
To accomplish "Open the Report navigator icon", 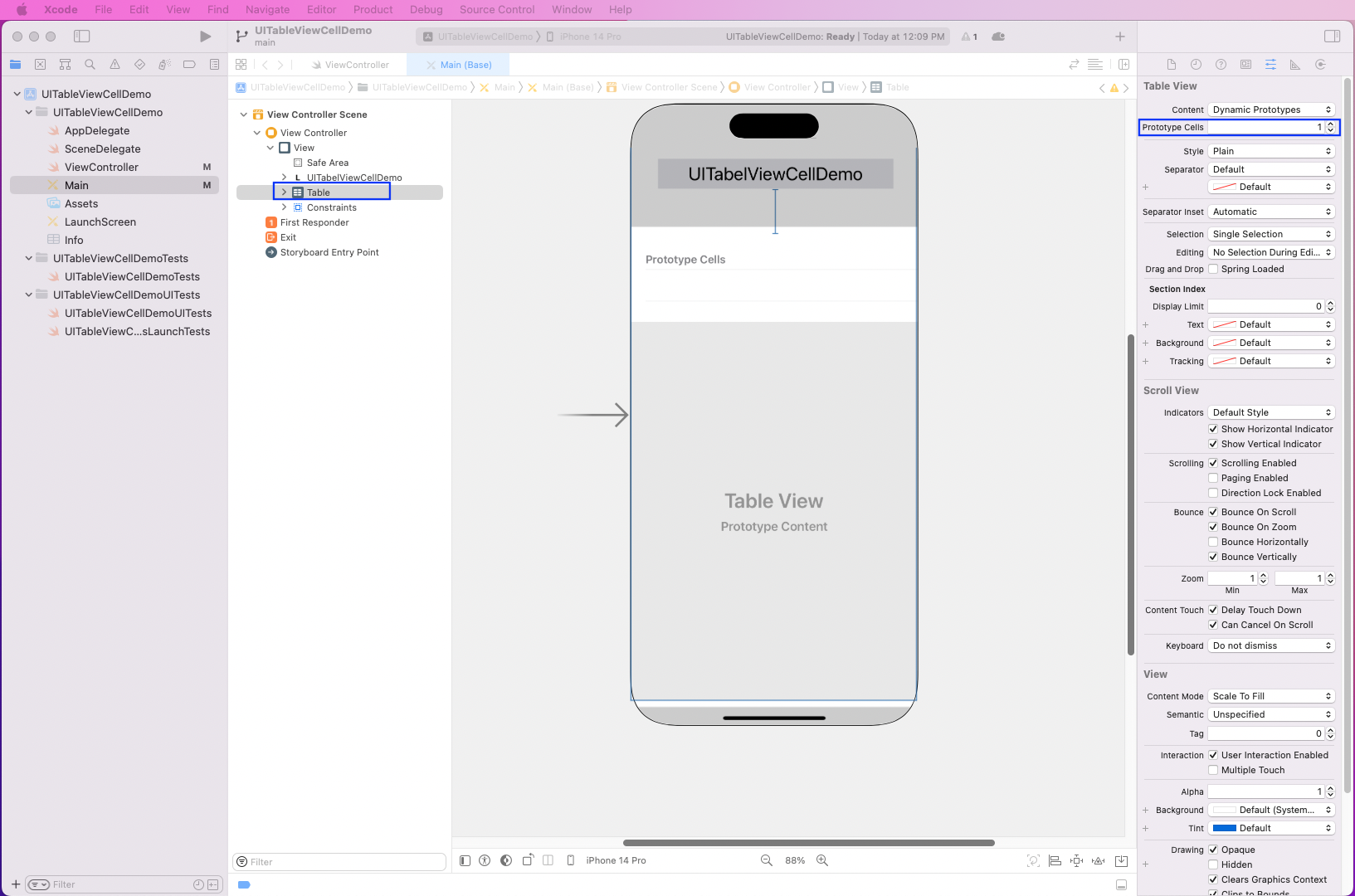I will pyautogui.click(x=214, y=65).
